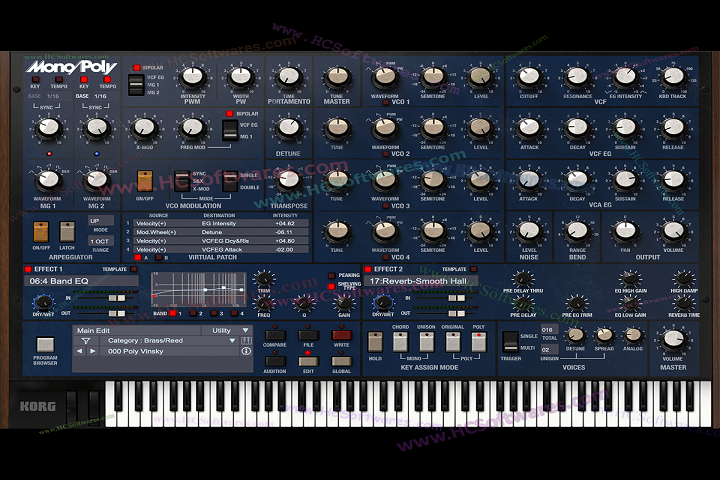This screenshot has height=480, width=720.
Task: Click the Effect 1 Dry/Wet knob
Action: [x=43, y=303]
